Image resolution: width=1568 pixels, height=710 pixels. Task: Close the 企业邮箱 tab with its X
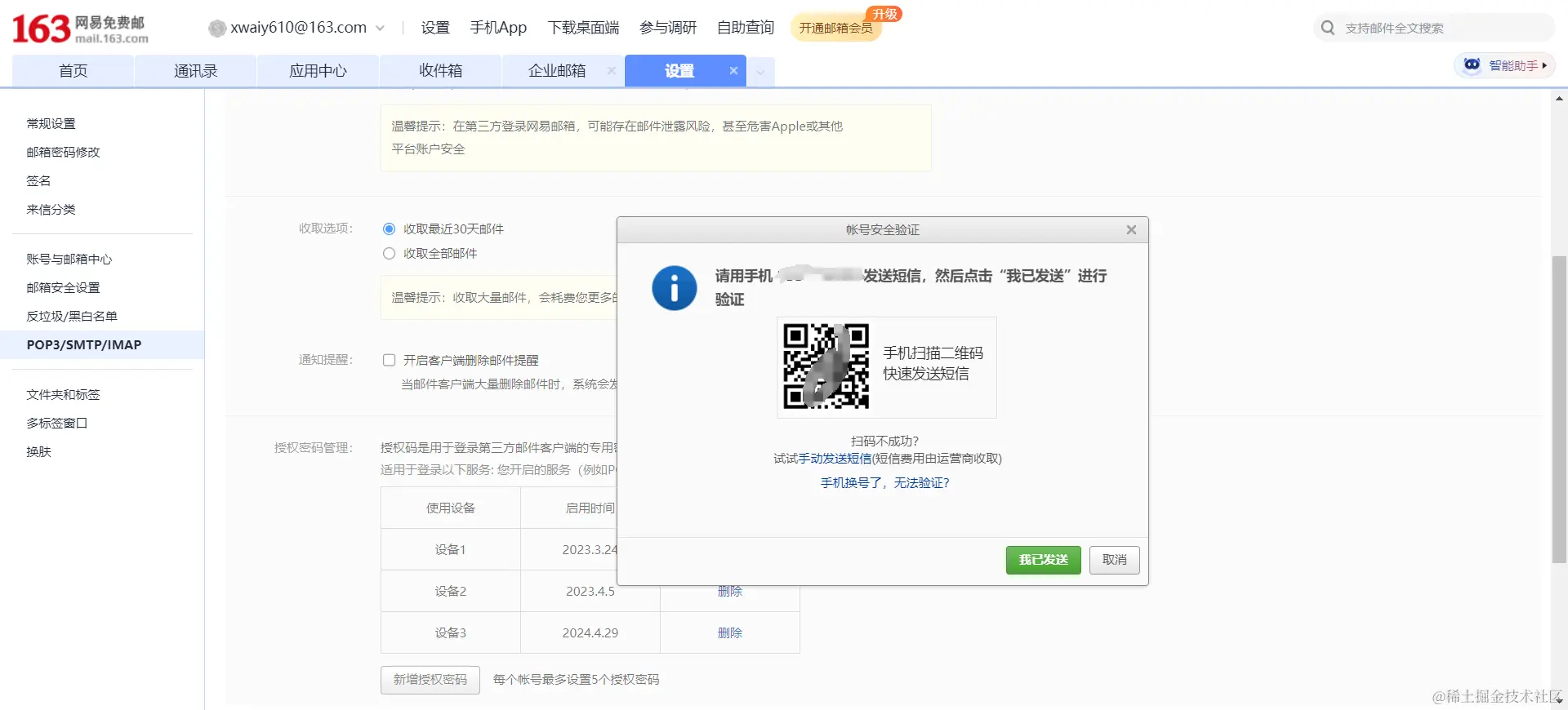click(x=611, y=71)
